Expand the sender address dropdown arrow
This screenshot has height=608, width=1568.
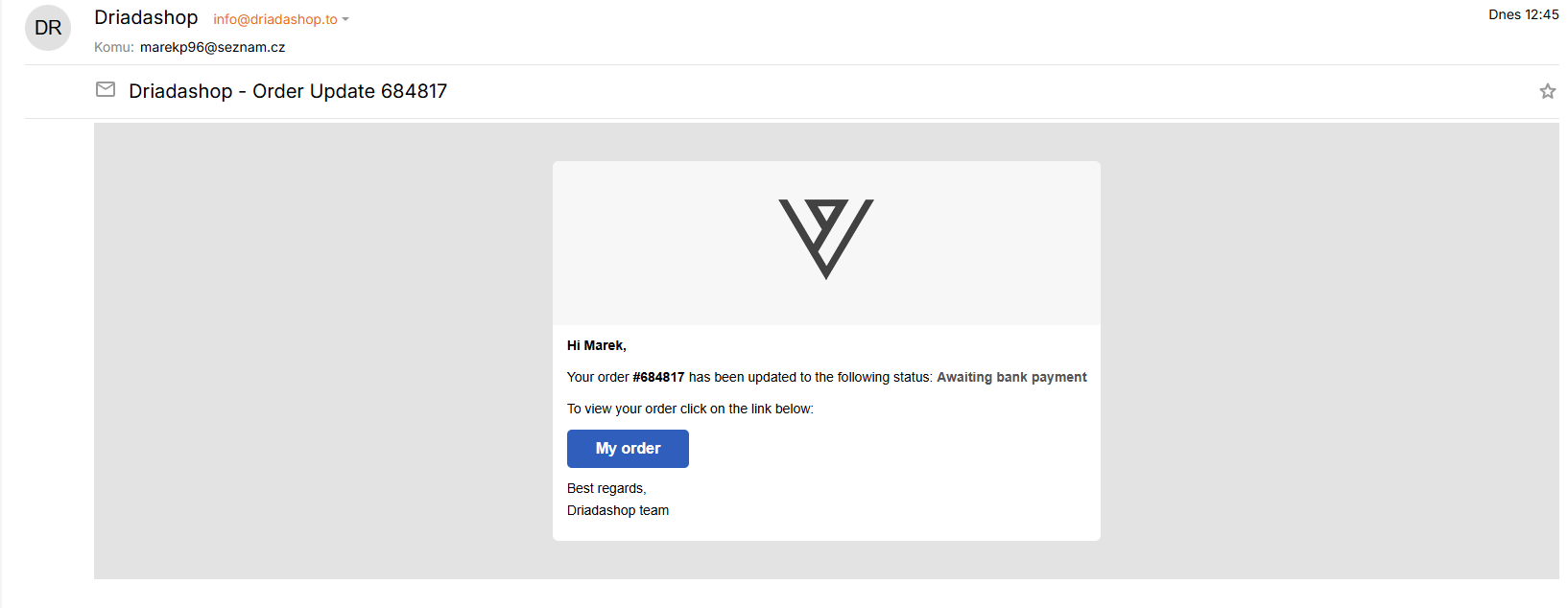pyautogui.click(x=345, y=20)
